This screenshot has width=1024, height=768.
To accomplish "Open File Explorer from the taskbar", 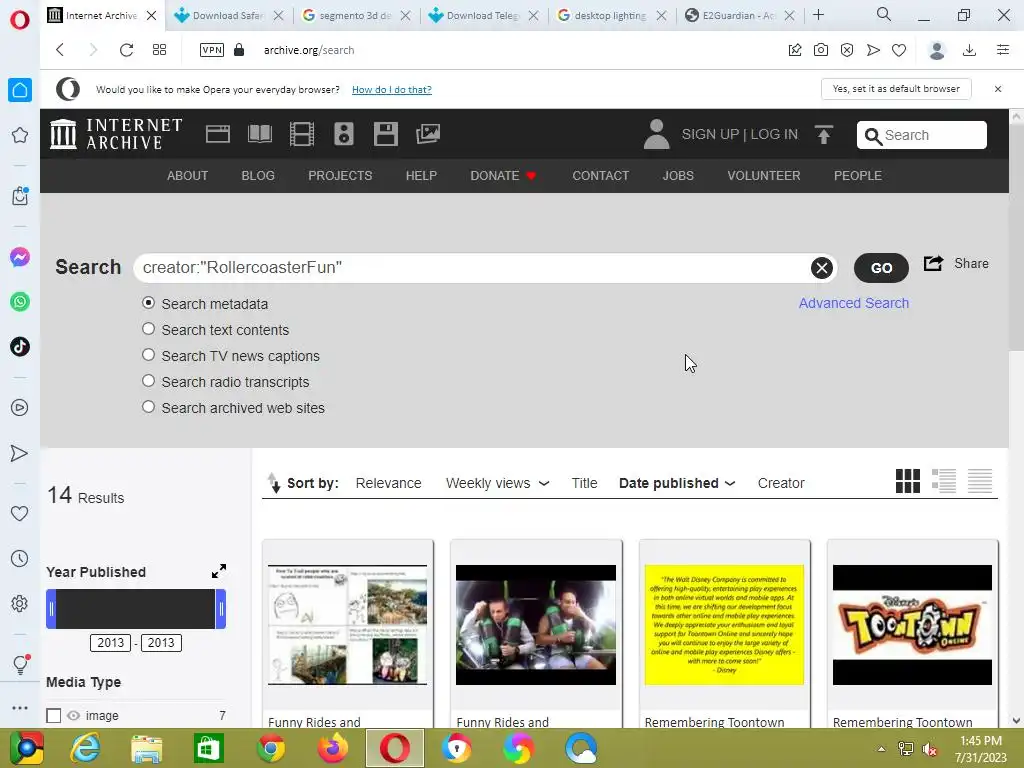I will click(147, 748).
